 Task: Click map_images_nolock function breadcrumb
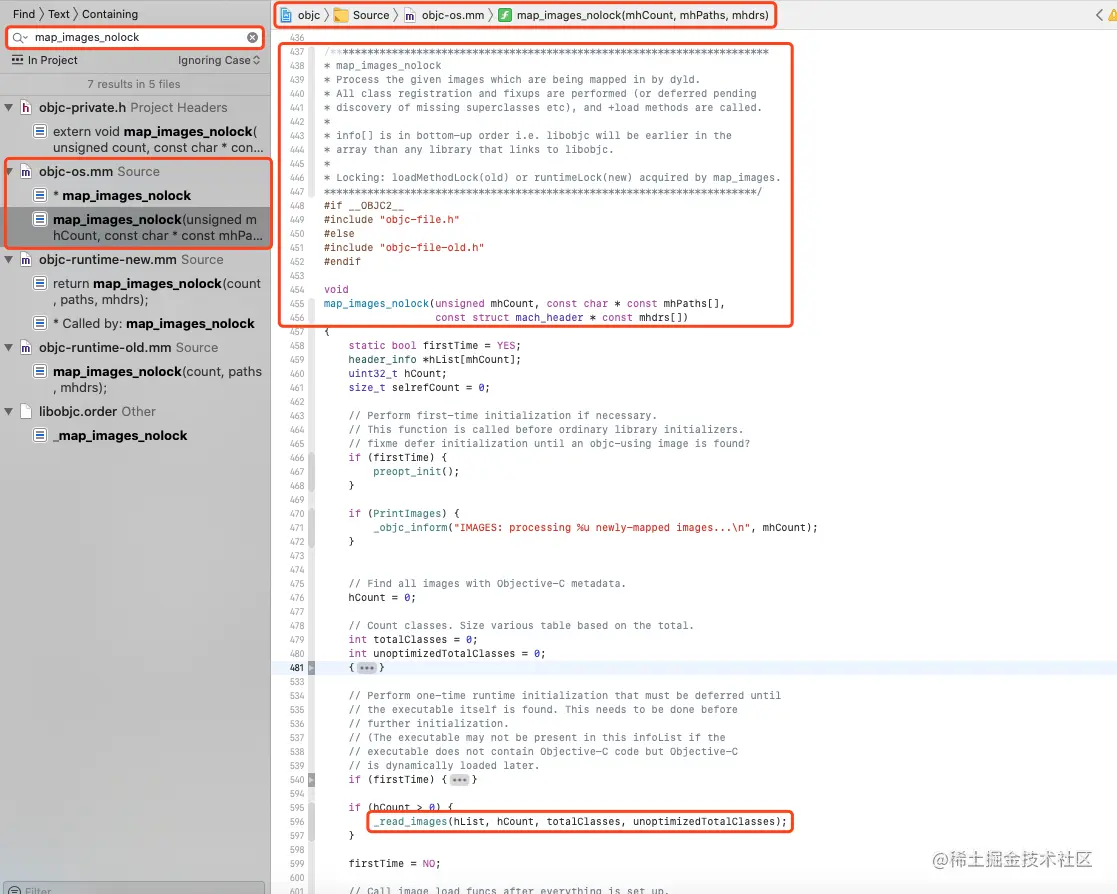pyautogui.click(x=643, y=15)
